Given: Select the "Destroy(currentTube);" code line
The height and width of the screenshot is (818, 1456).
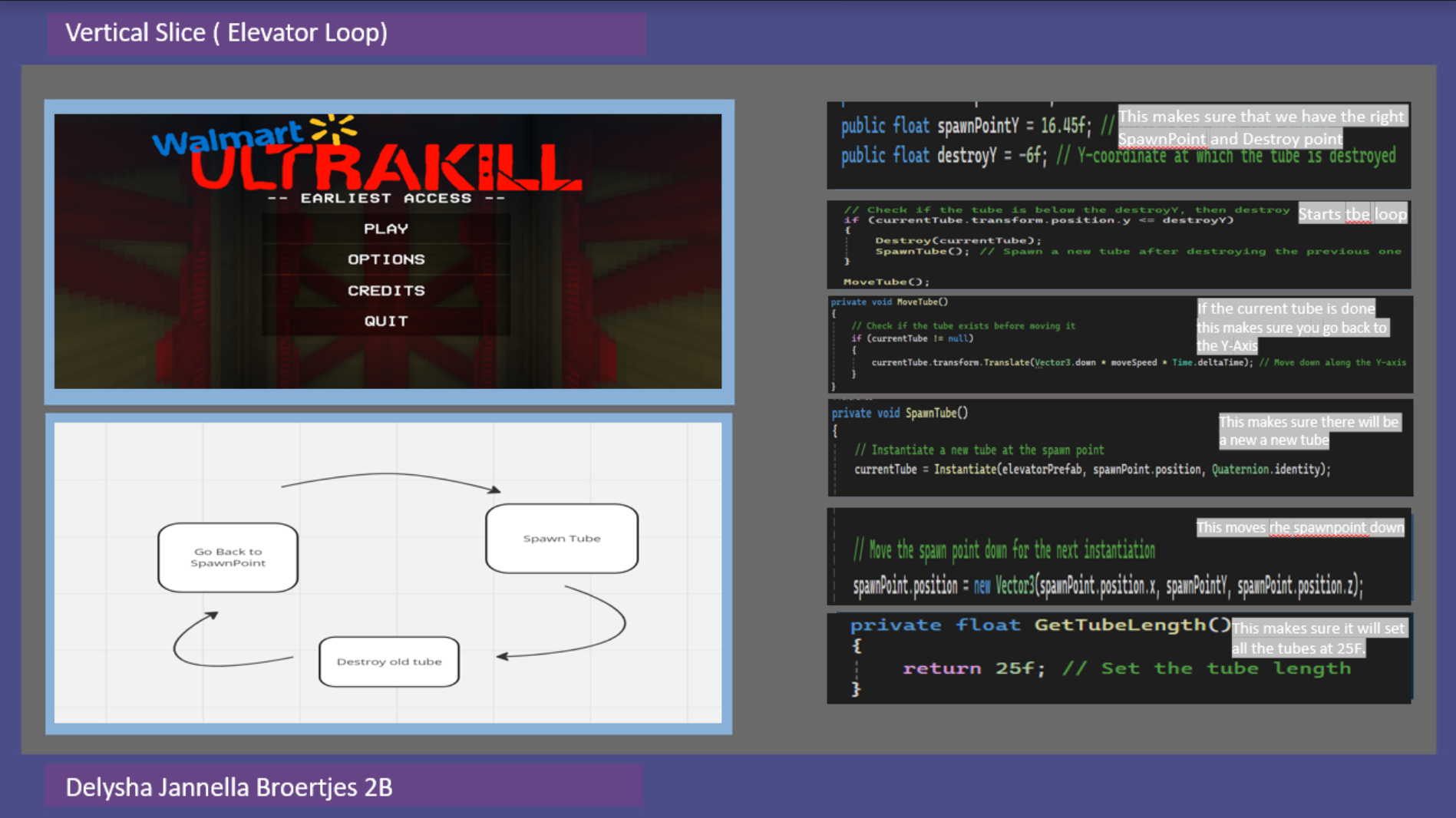Looking at the screenshot, I should point(958,240).
